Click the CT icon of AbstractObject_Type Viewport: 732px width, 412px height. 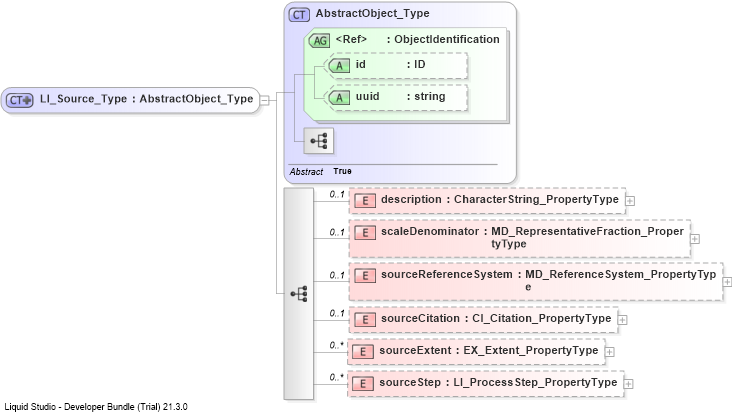(299, 14)
